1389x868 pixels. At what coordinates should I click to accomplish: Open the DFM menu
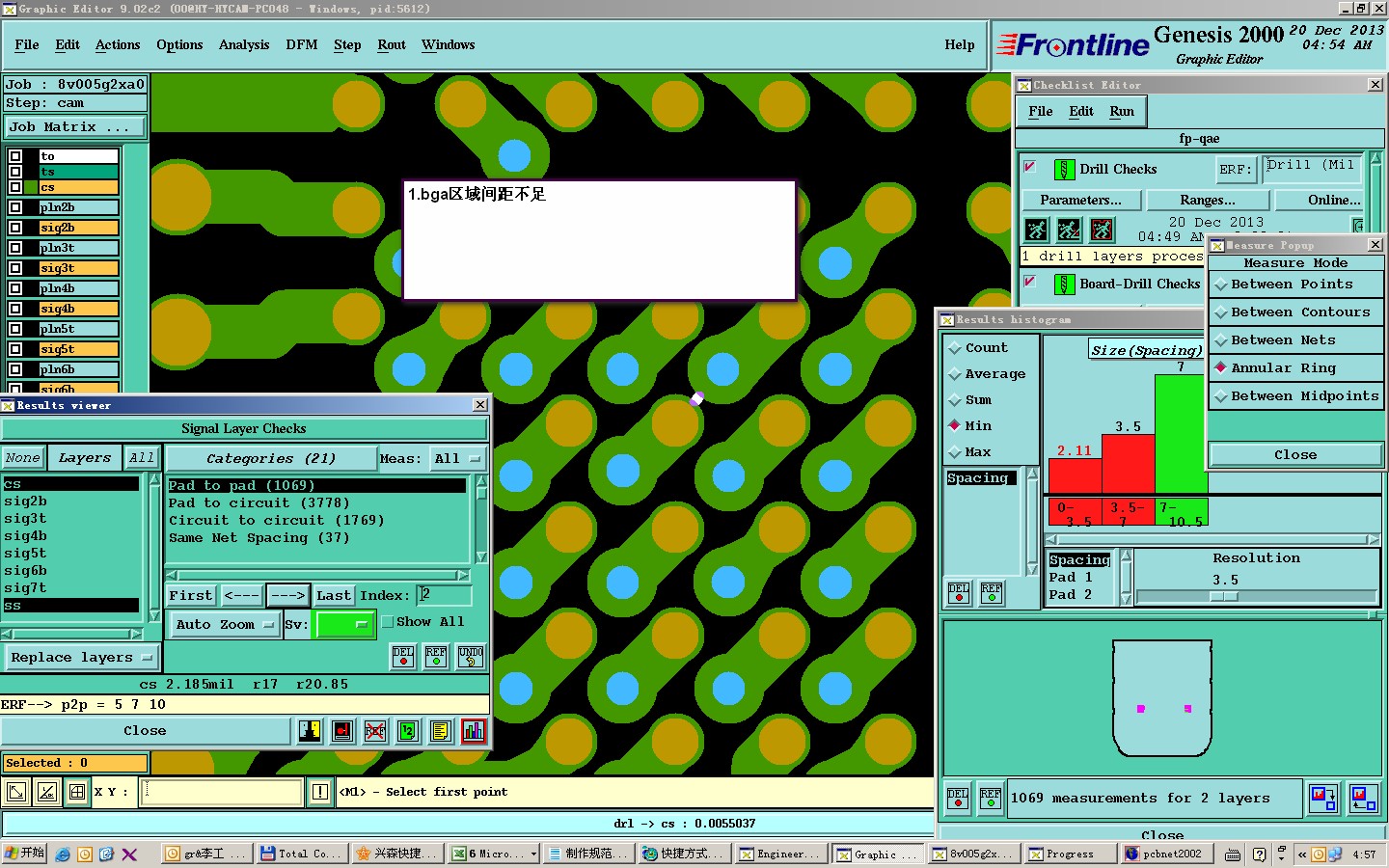click(x=302, y=45)
